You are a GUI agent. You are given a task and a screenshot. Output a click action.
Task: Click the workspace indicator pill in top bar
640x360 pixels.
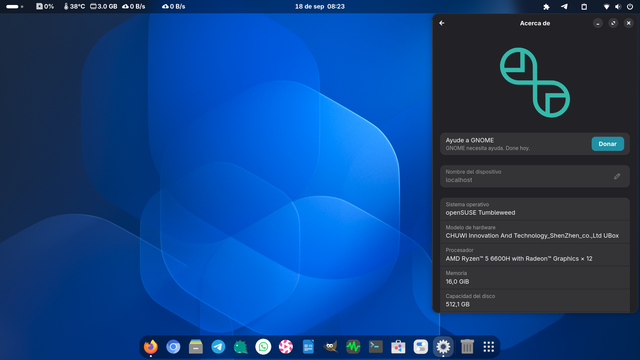click(15, 7)
